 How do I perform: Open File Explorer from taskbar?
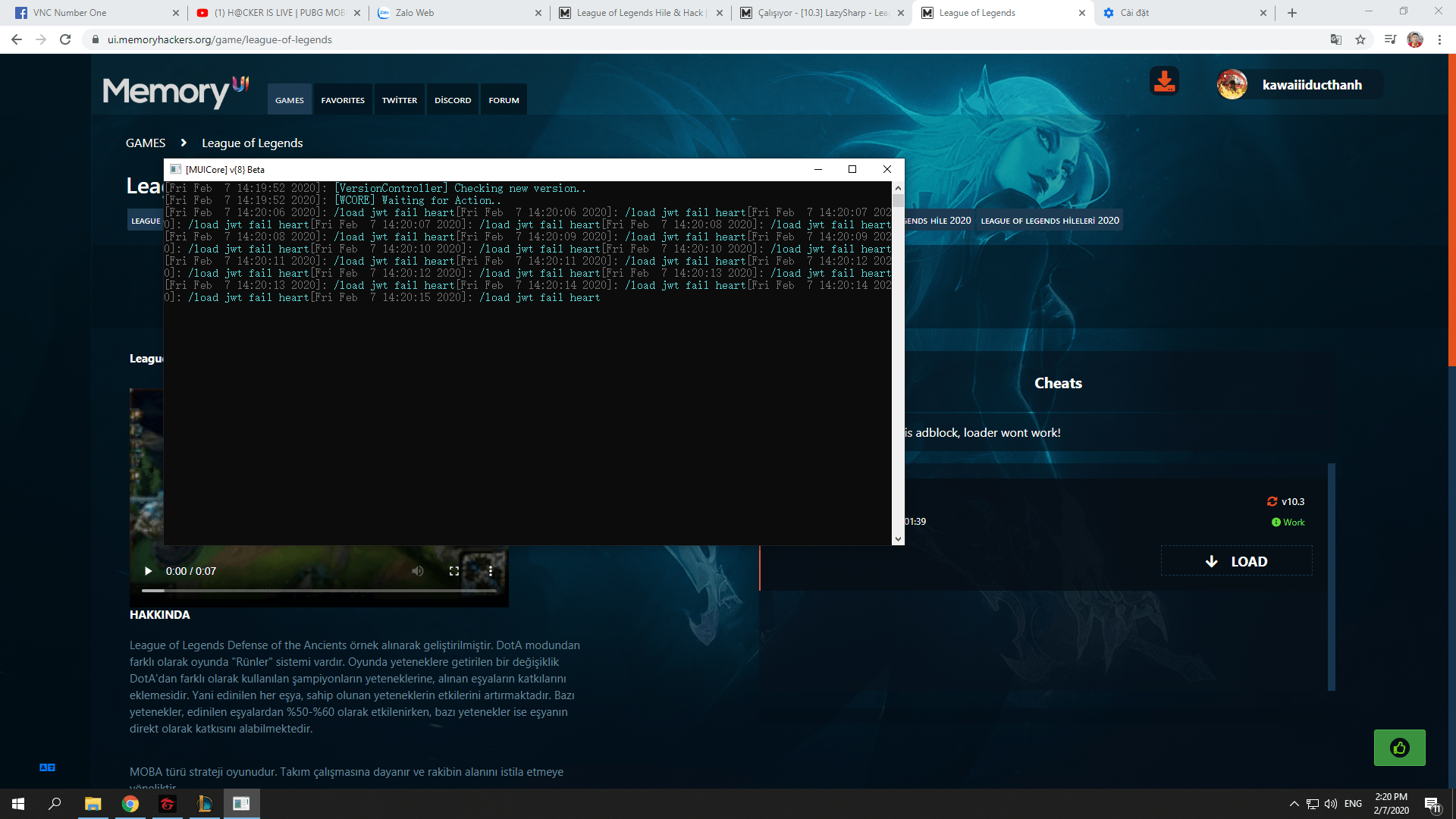[x=93, y=804]
